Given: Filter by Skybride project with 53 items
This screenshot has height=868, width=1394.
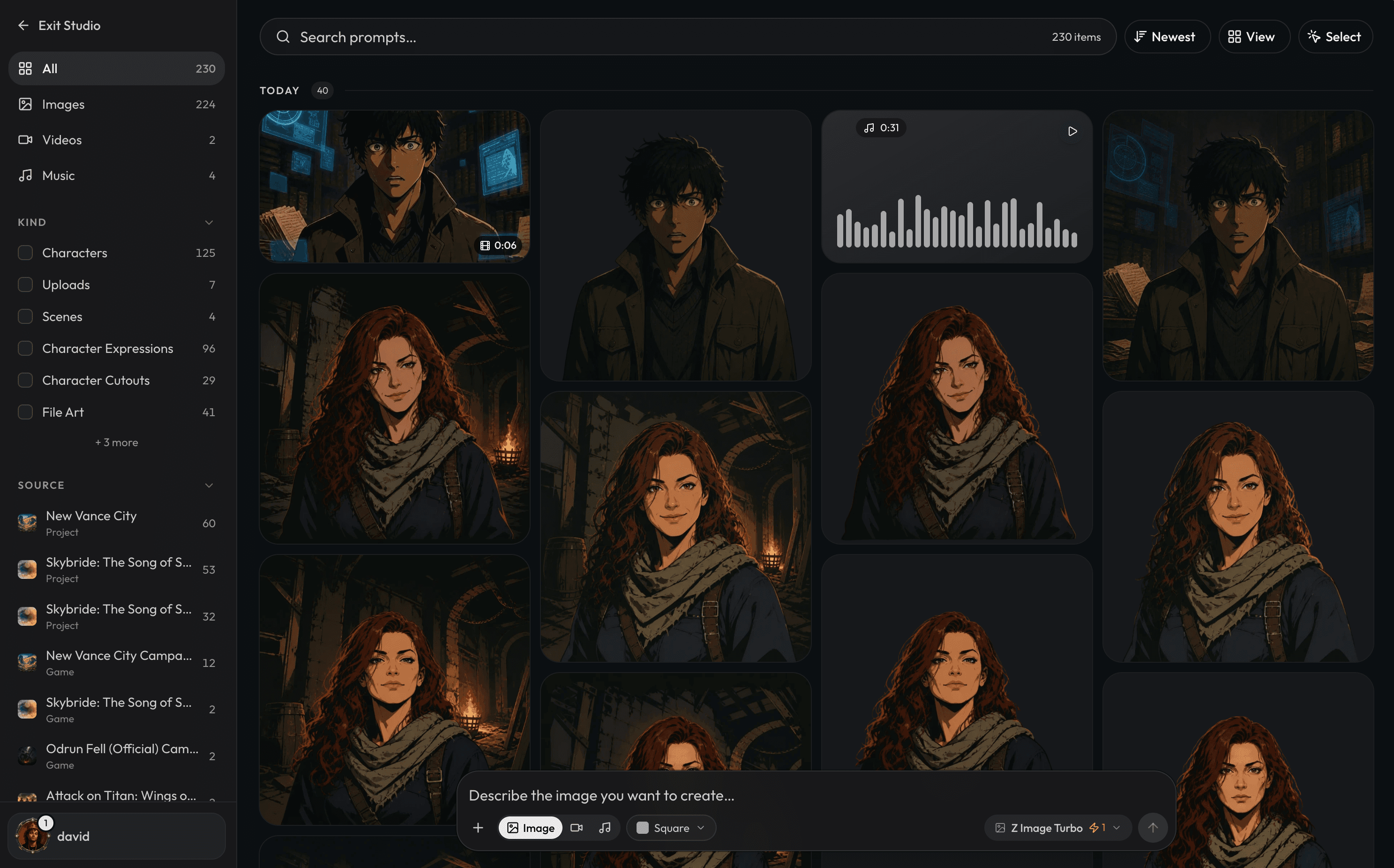Looking at the screenshot, I should (x=117, y=569).
